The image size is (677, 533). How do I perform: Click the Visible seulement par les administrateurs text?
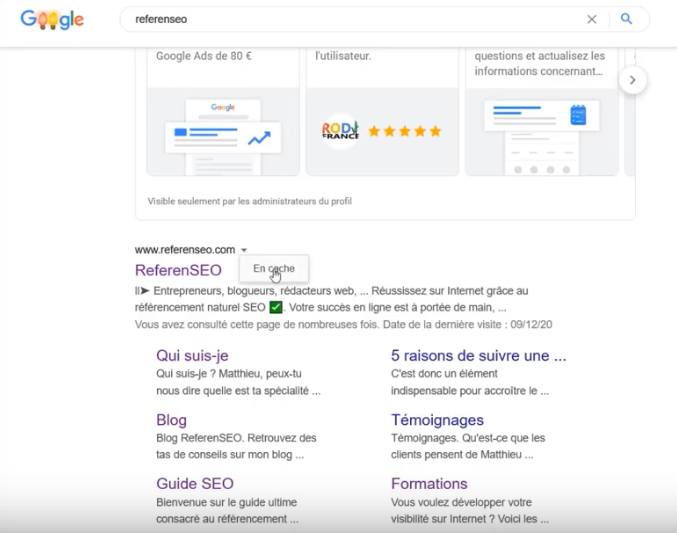(250, 201)
